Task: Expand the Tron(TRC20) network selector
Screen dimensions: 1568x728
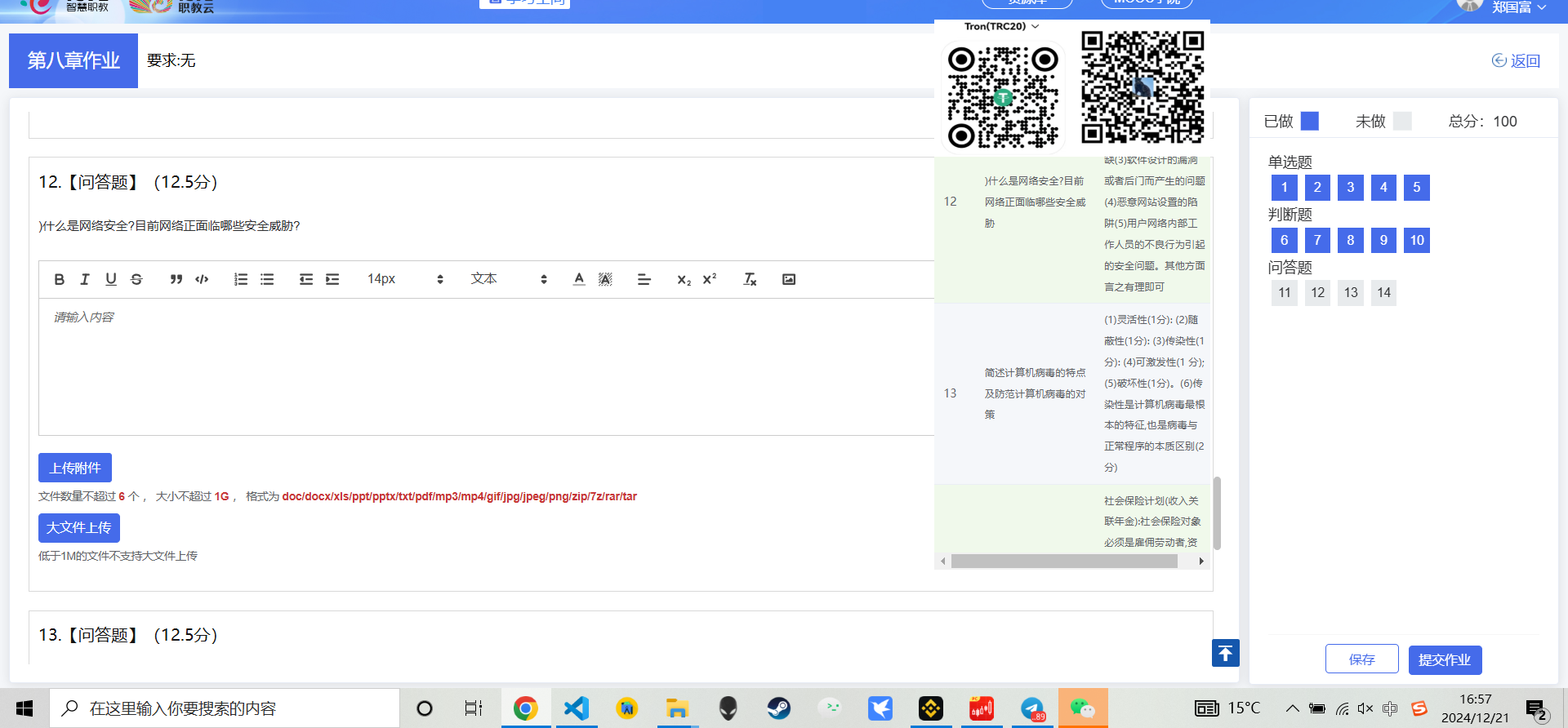Action: coord(1001,26)
